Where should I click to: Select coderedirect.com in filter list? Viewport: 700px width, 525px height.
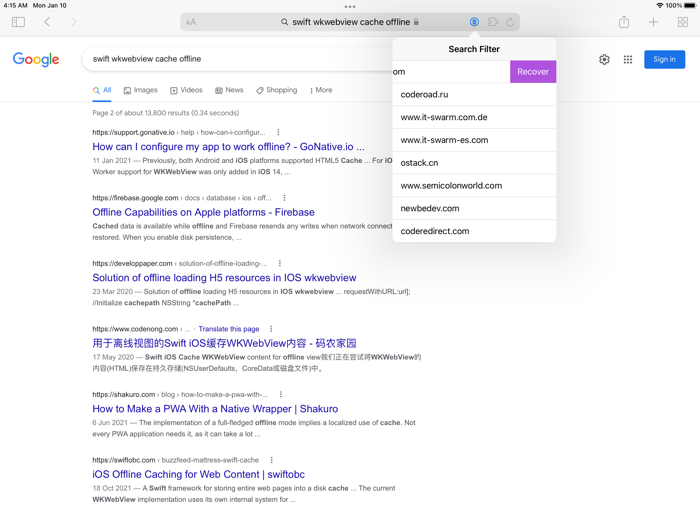[x=474, y=231]
